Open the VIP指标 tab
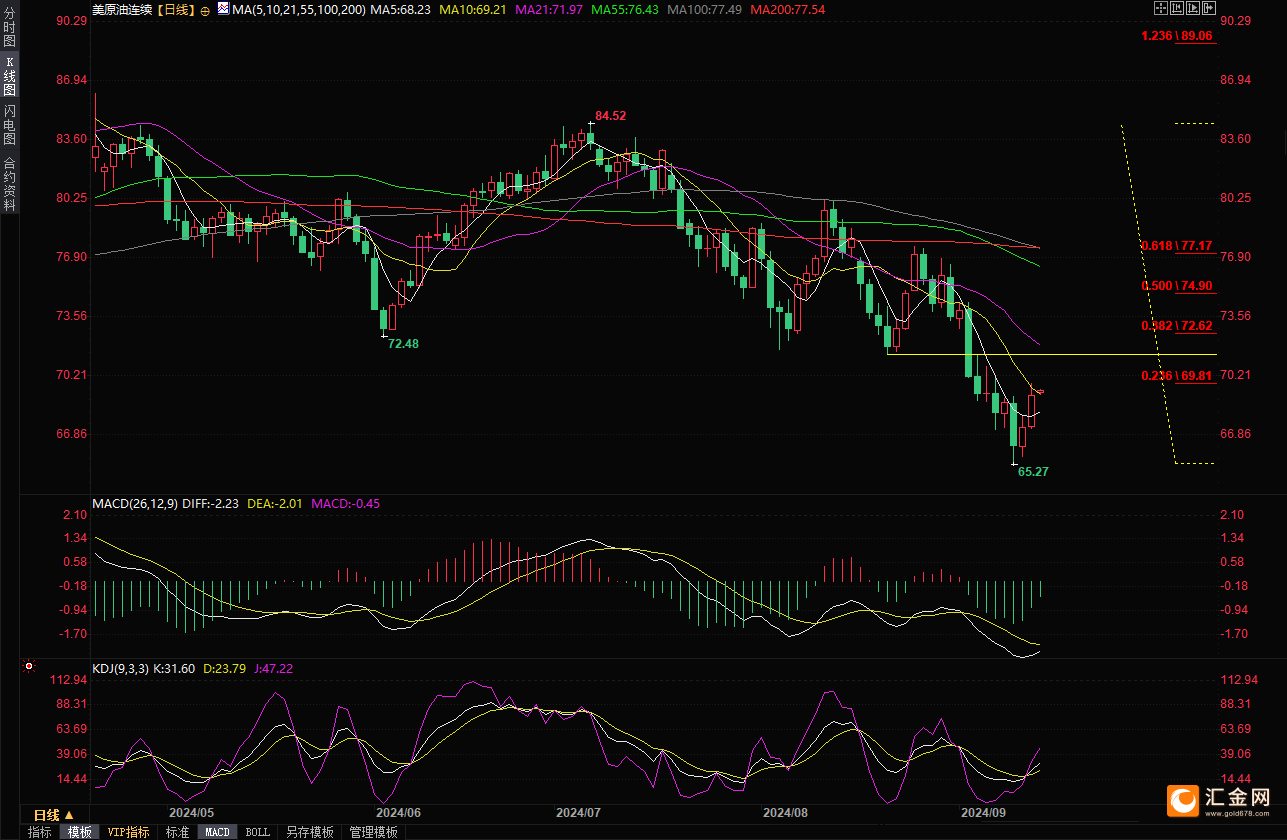The image size is (1287, 840). 129,832
